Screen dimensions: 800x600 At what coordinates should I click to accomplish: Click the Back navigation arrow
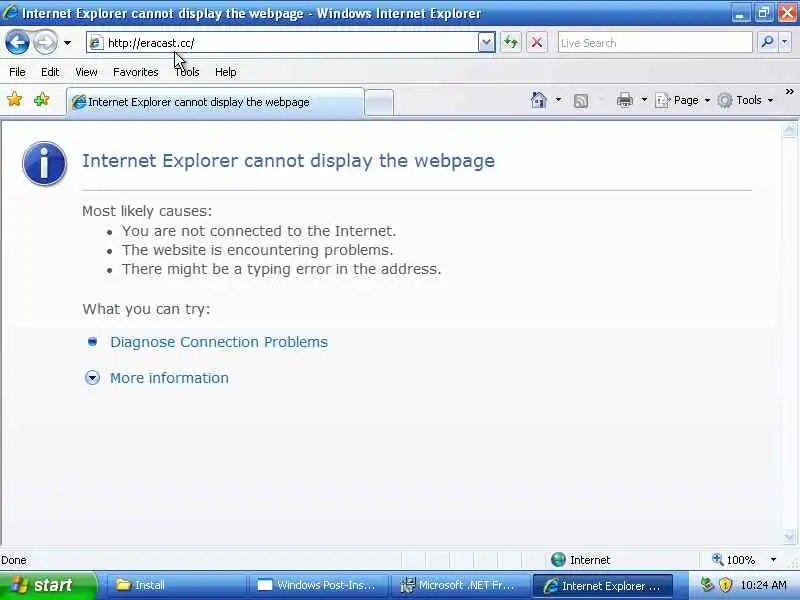coord(17,42)
